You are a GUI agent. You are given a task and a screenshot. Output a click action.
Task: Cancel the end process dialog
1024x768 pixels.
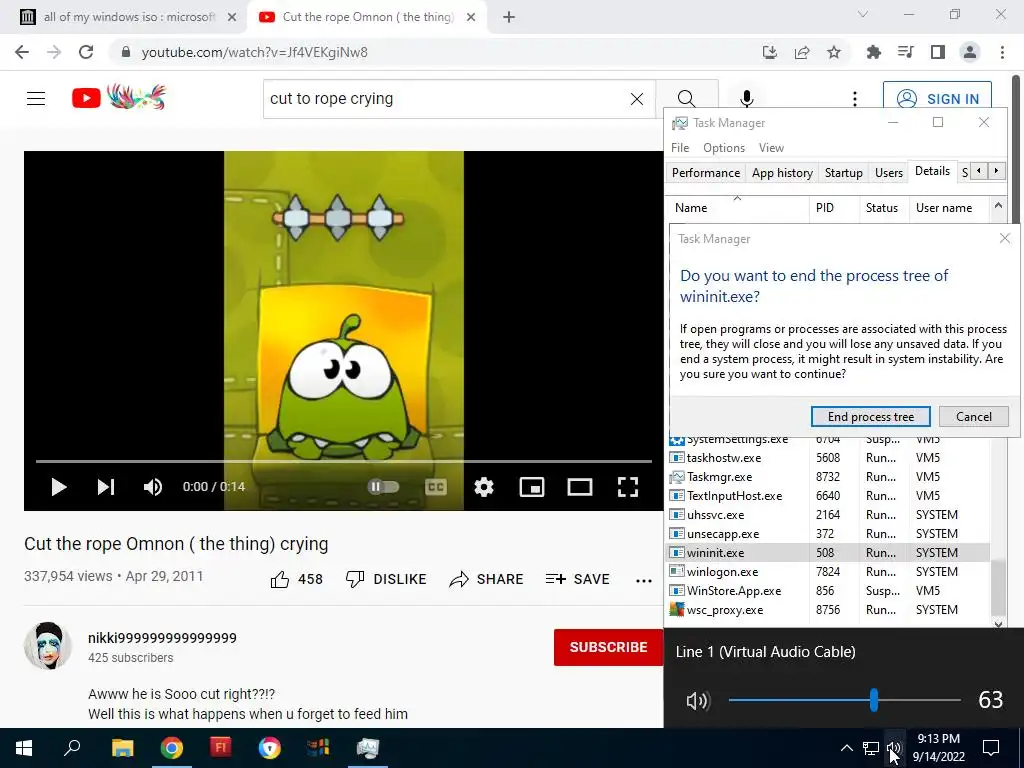click(x=974, y=417)
